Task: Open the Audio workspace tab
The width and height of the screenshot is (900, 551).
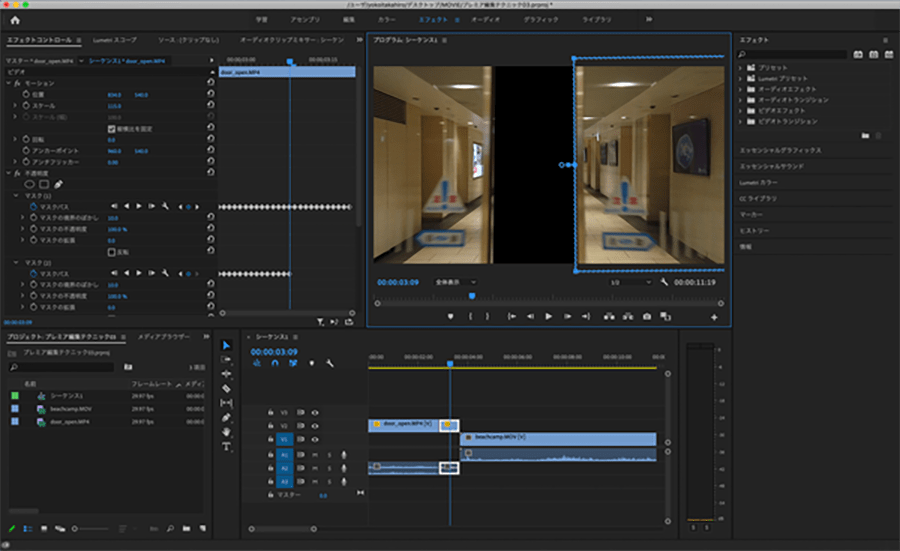Action: pyautogui.click(x=485, y=19)
